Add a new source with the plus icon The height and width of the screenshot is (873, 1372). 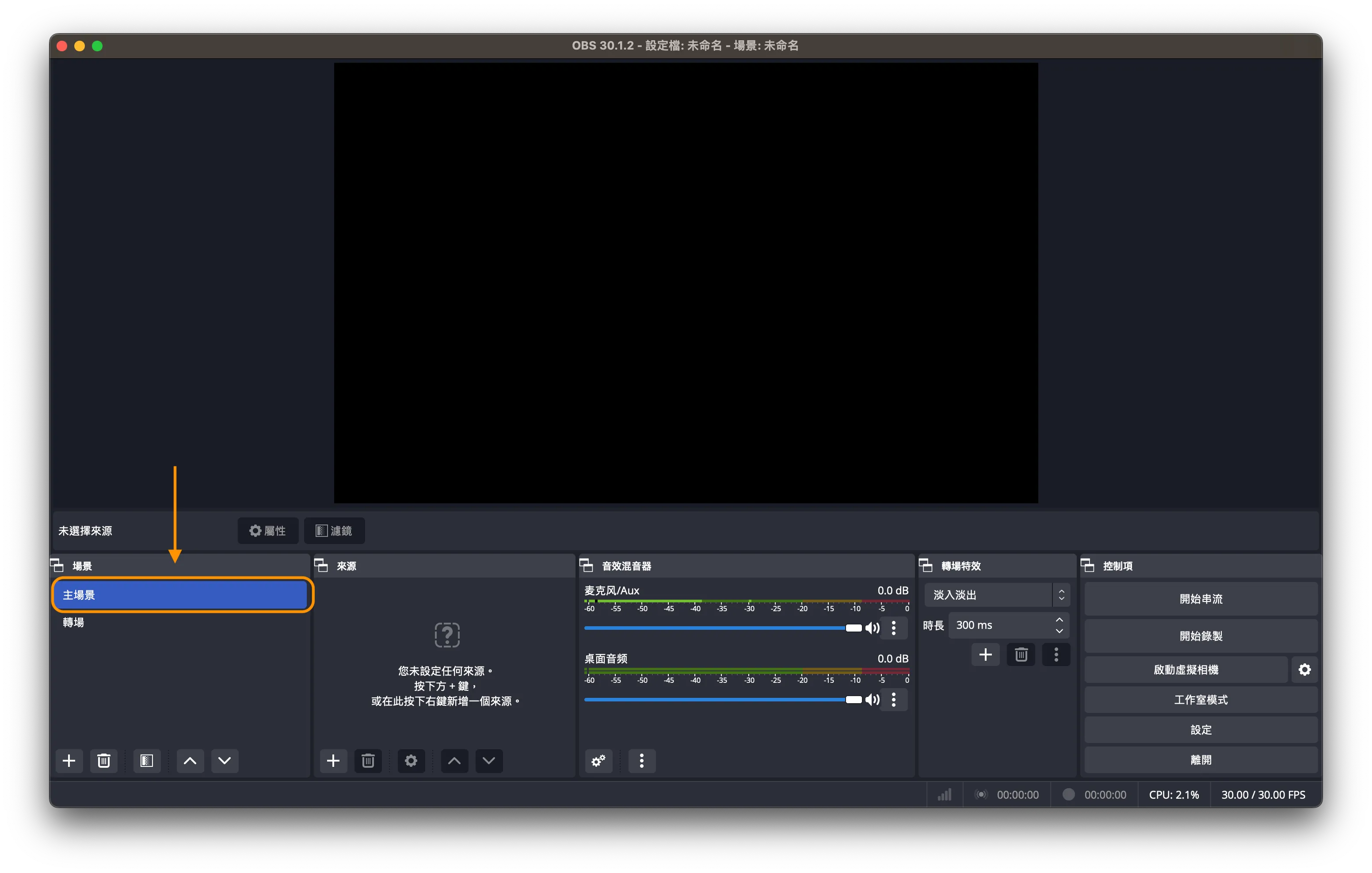point(333,761)
